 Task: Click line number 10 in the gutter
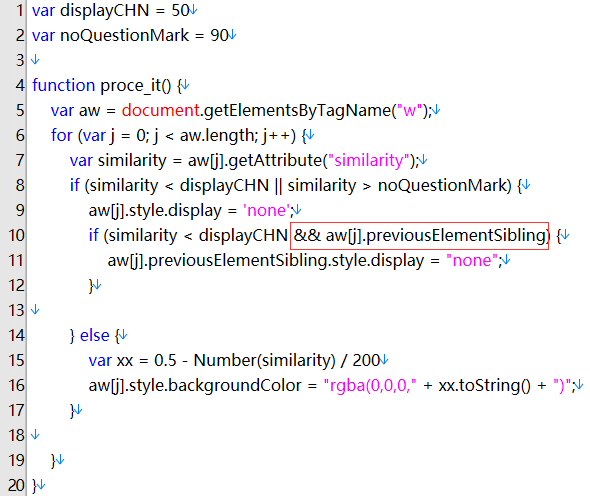(16, 235)
